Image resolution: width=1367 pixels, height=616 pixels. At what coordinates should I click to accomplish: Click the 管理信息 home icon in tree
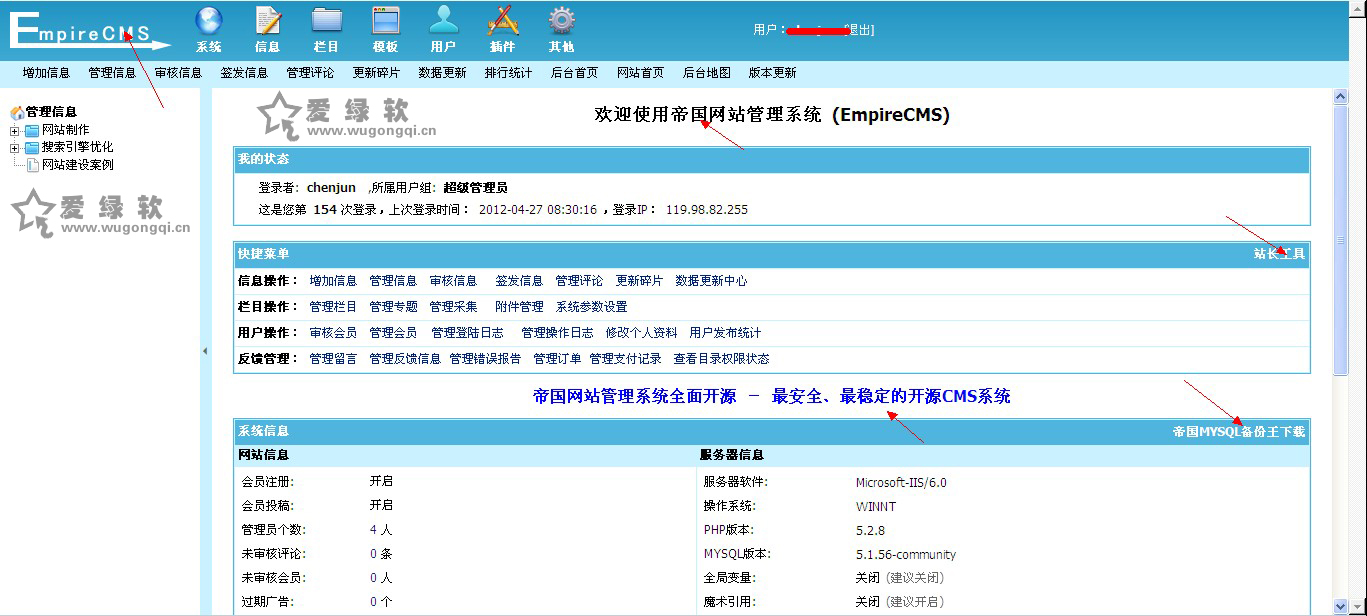pos(17,113)
